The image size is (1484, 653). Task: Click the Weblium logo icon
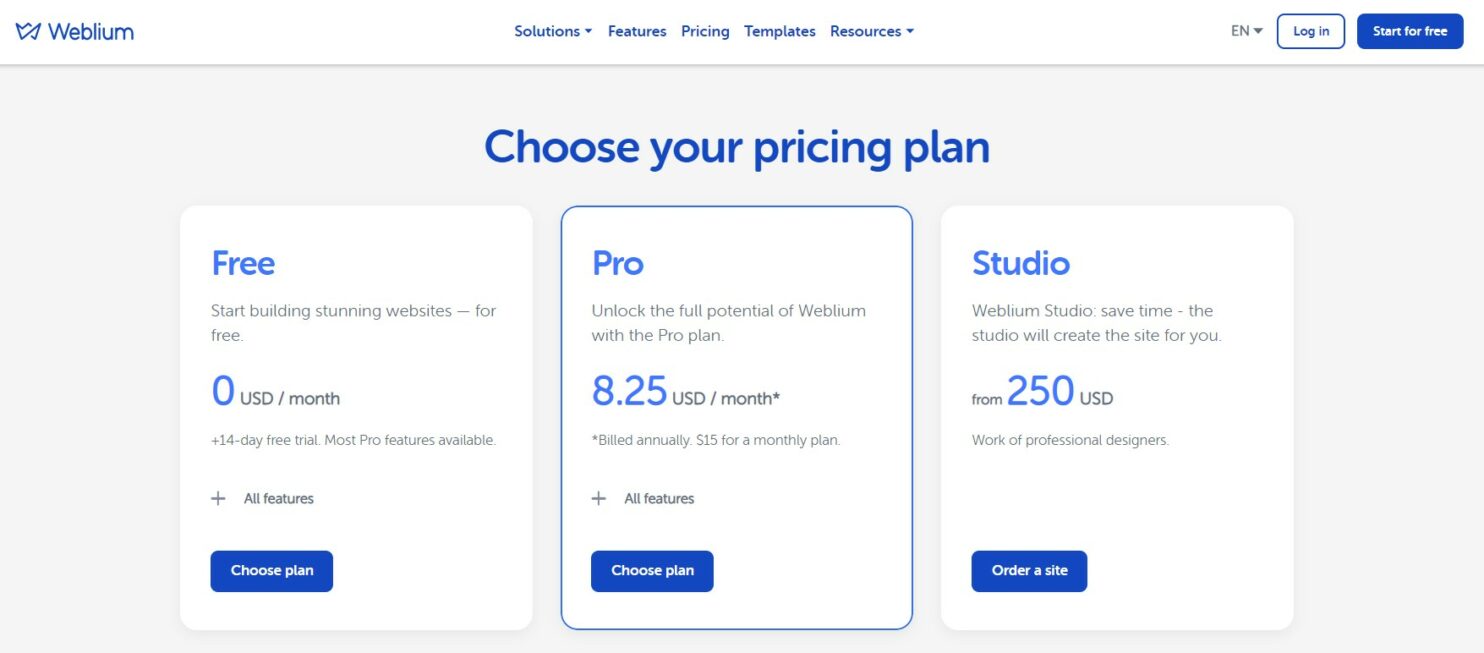pos(27,31)
